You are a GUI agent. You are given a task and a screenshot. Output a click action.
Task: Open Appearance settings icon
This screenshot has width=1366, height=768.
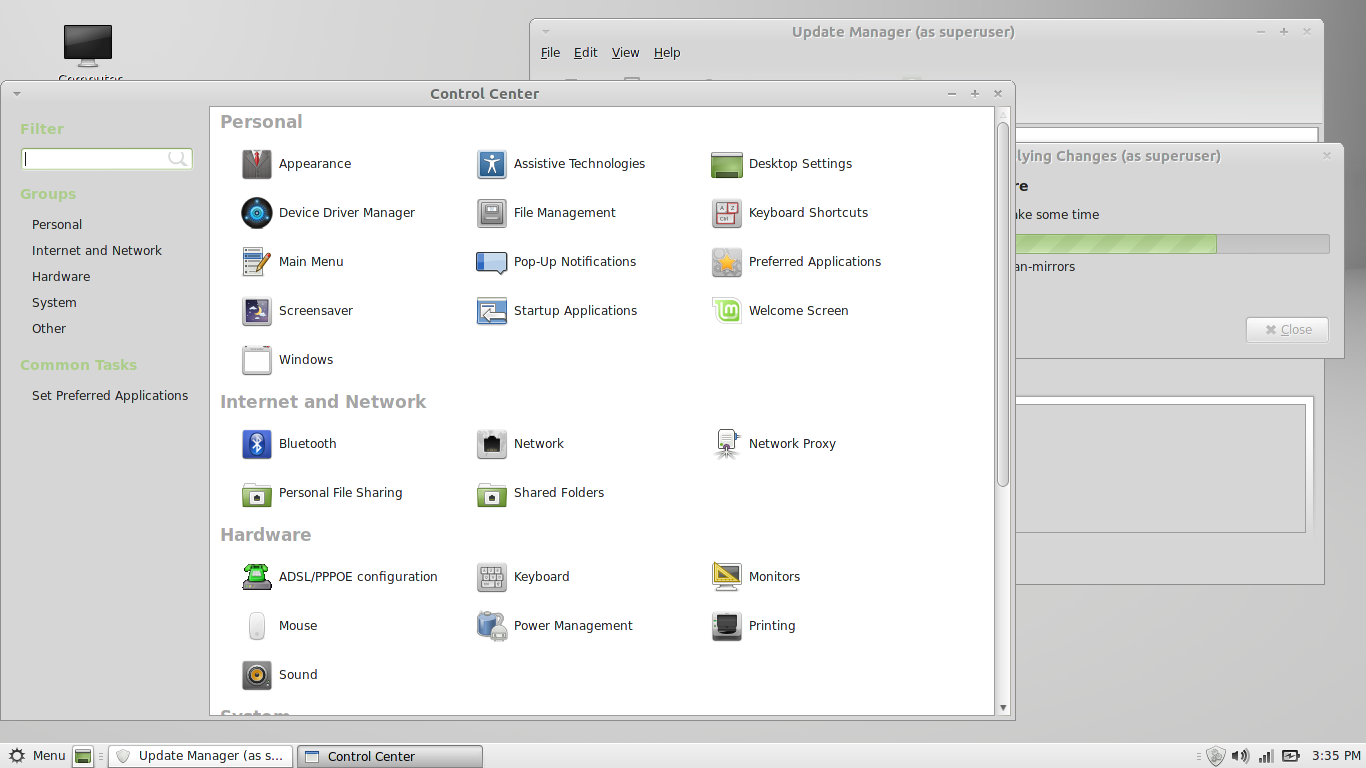pos(257,164)
